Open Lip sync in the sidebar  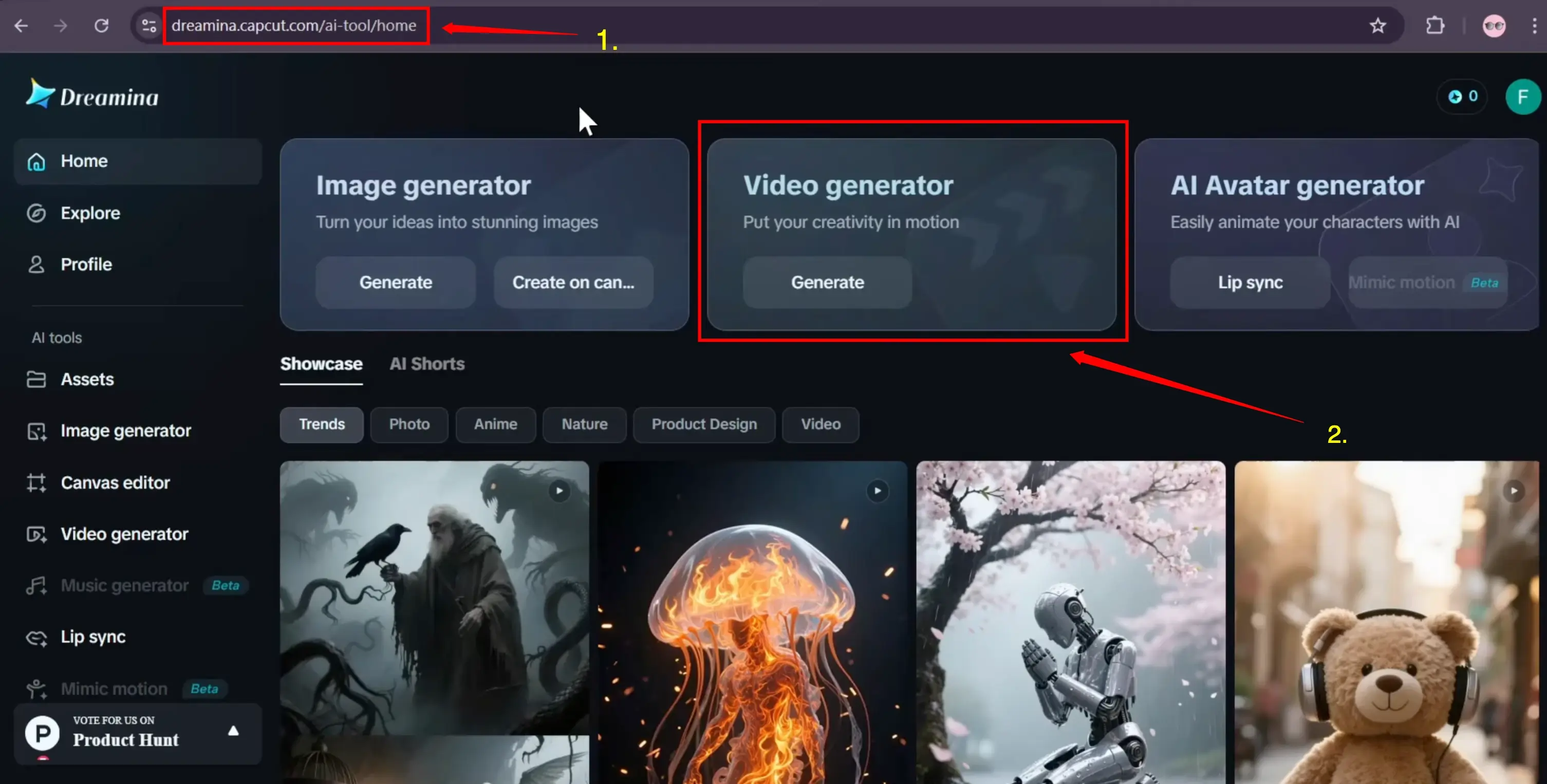pos(138,637)
